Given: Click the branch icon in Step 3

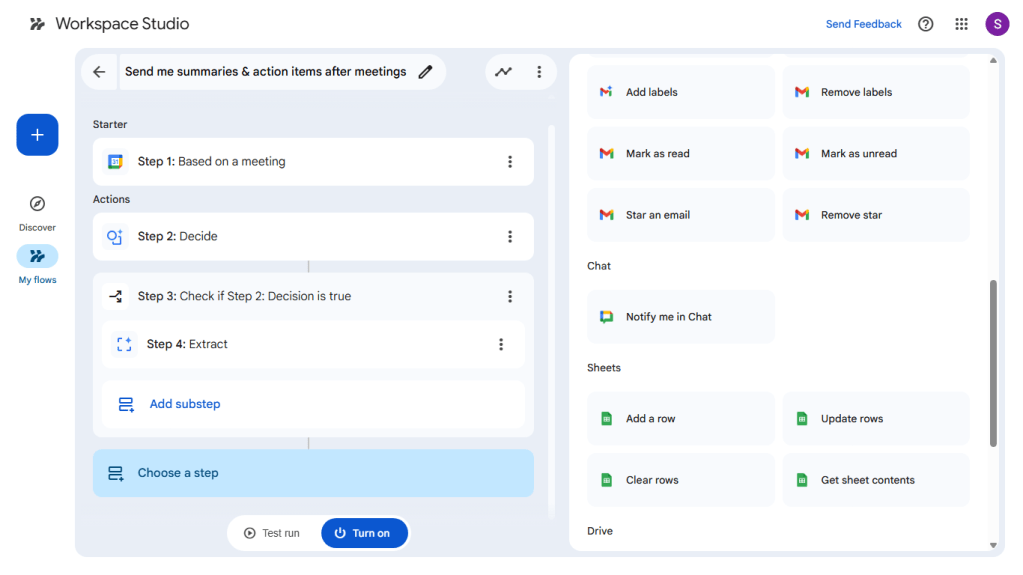Looking at the screenshot, I should (x=115, y=297).
